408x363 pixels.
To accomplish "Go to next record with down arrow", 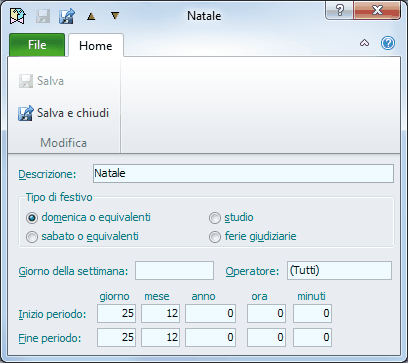I will point(115,16).
